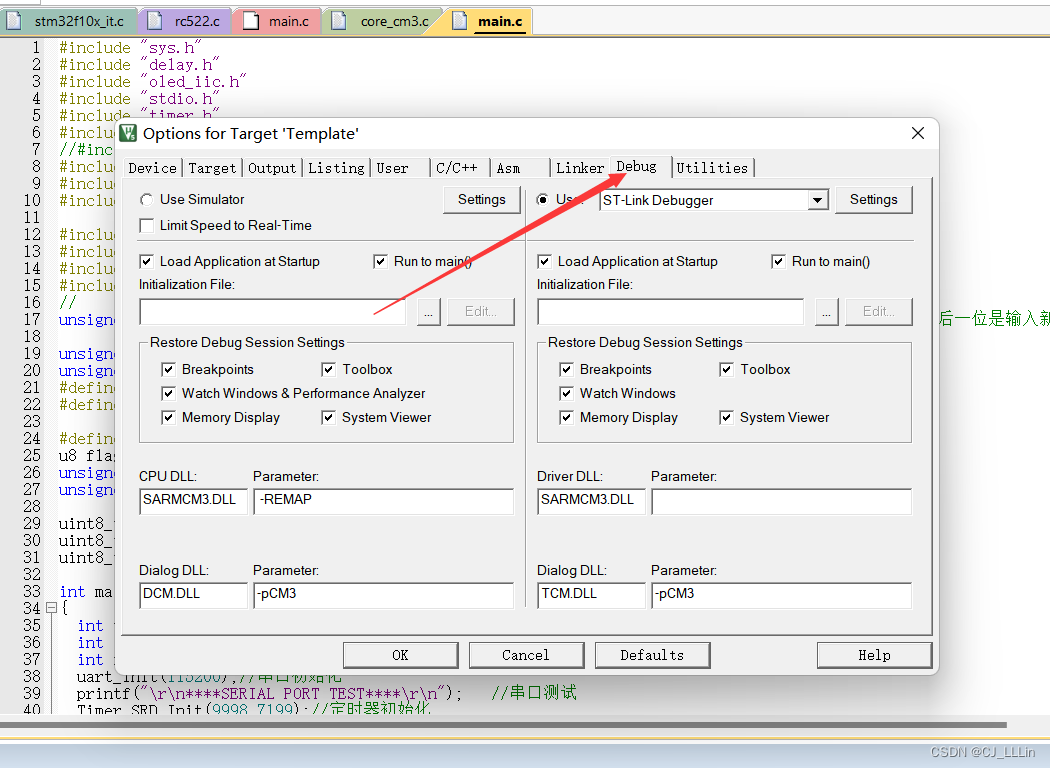The image size is (1050, 768).
Task: Click the document icon on core_cm3.c tab
Action: point(340,20)
